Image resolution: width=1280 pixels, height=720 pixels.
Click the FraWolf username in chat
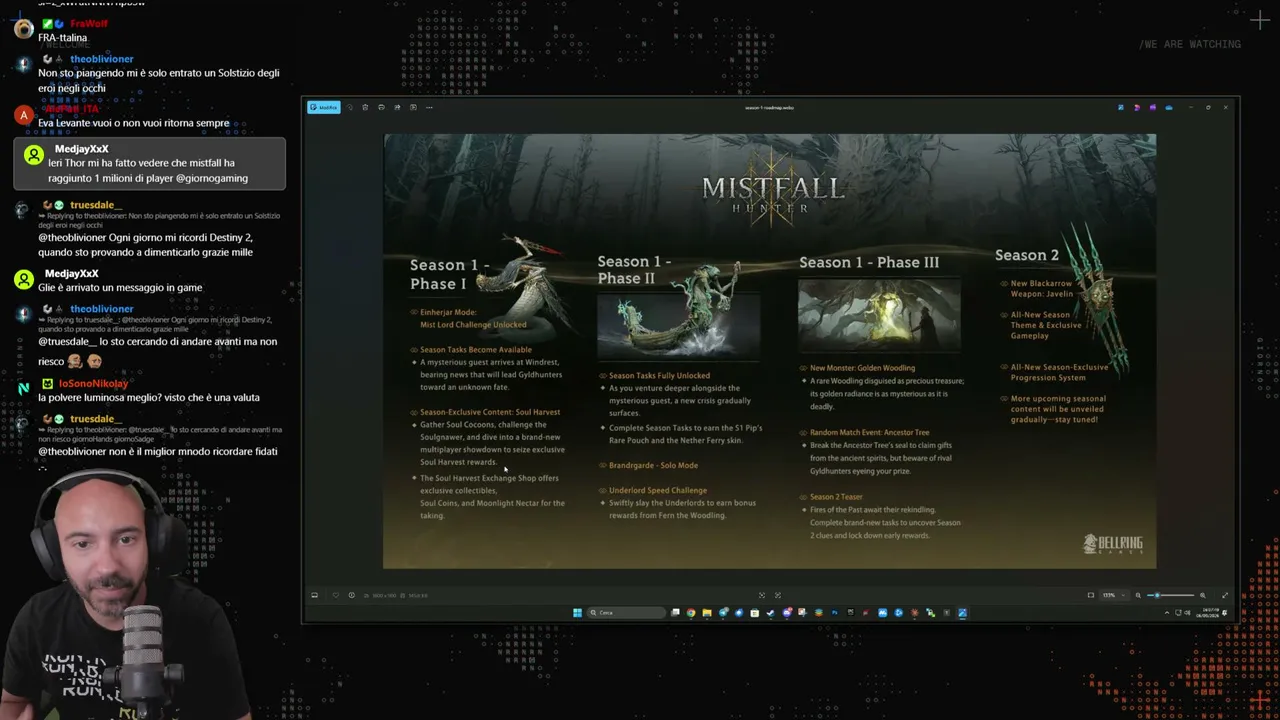tap(90, 23)
